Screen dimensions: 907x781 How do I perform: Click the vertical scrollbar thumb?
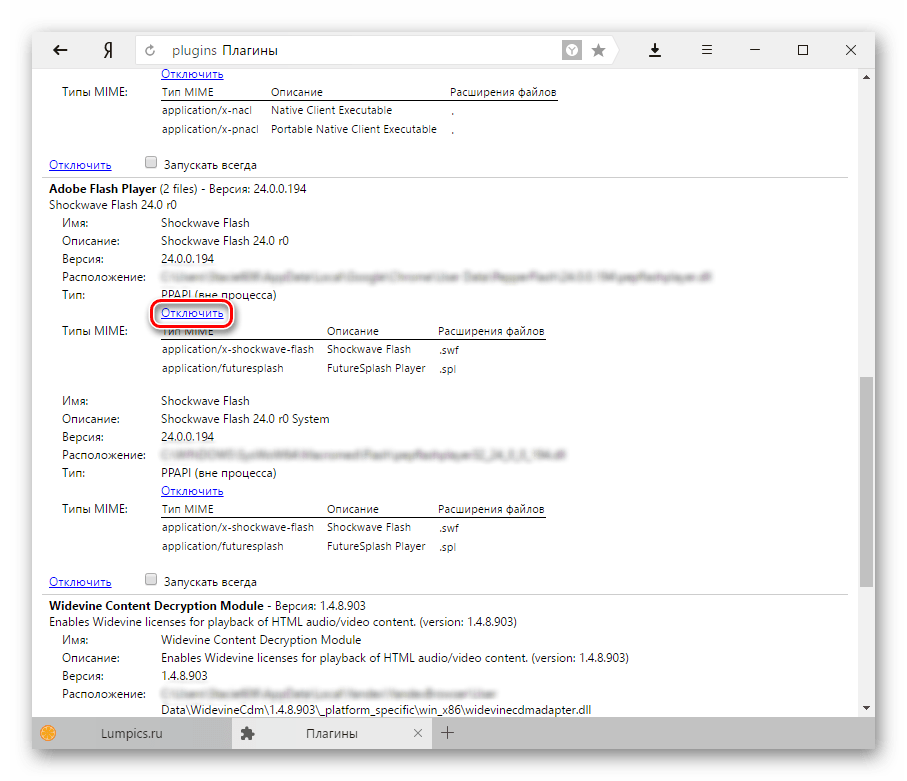866,480
